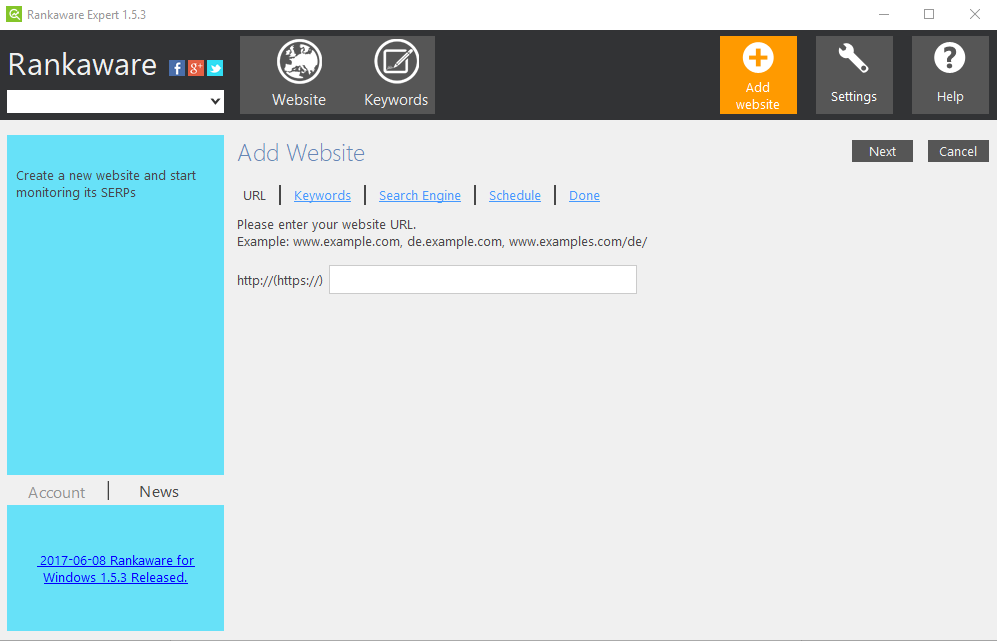Go to the Keywords wizard step
997x641 pixels.
coord(322,195)
